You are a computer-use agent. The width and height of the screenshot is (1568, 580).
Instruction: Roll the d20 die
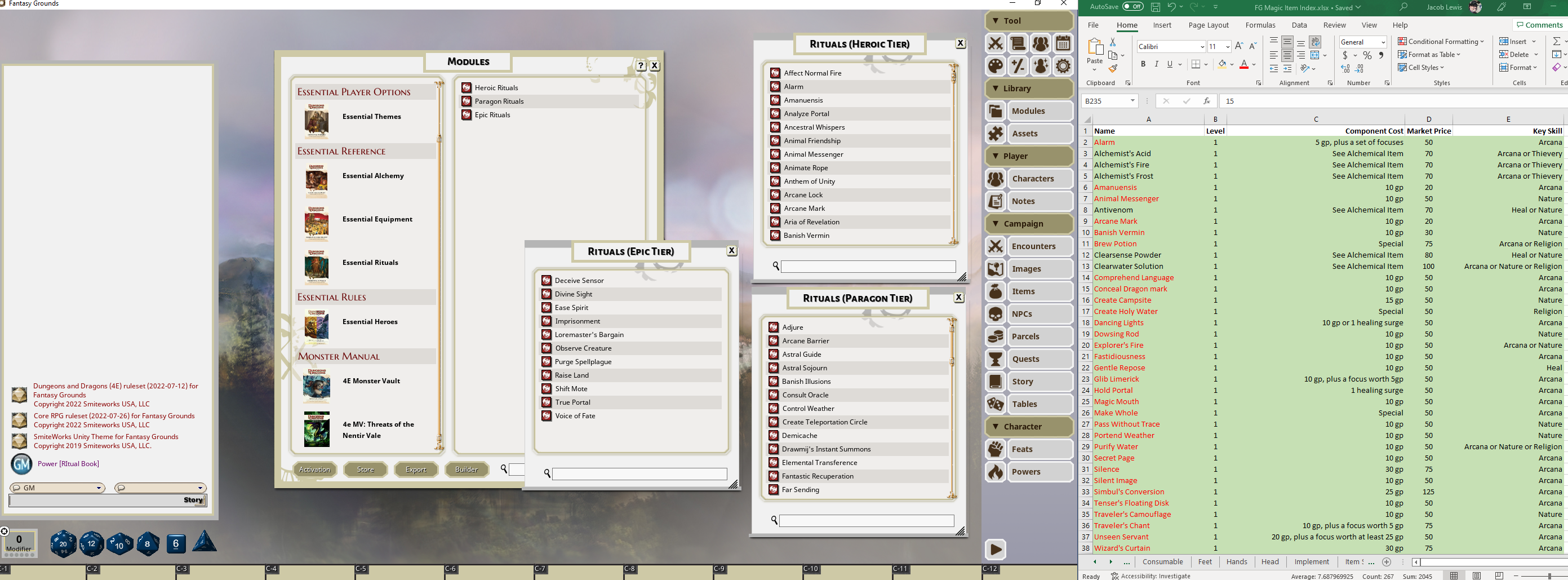click(63, 543)
